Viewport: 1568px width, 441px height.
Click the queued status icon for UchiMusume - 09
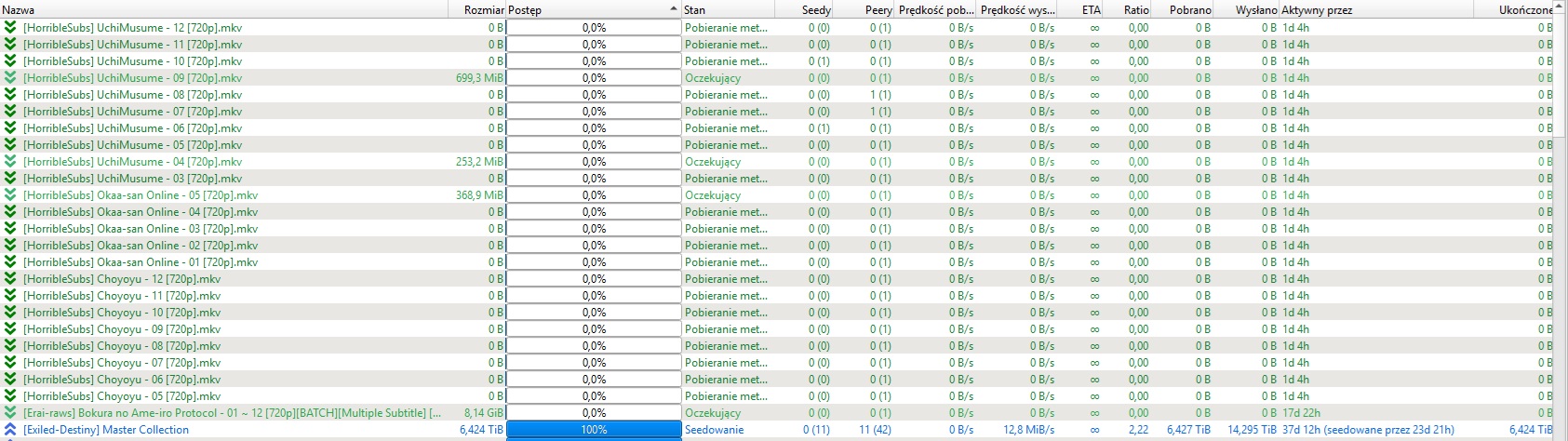(x=10, y=78)
